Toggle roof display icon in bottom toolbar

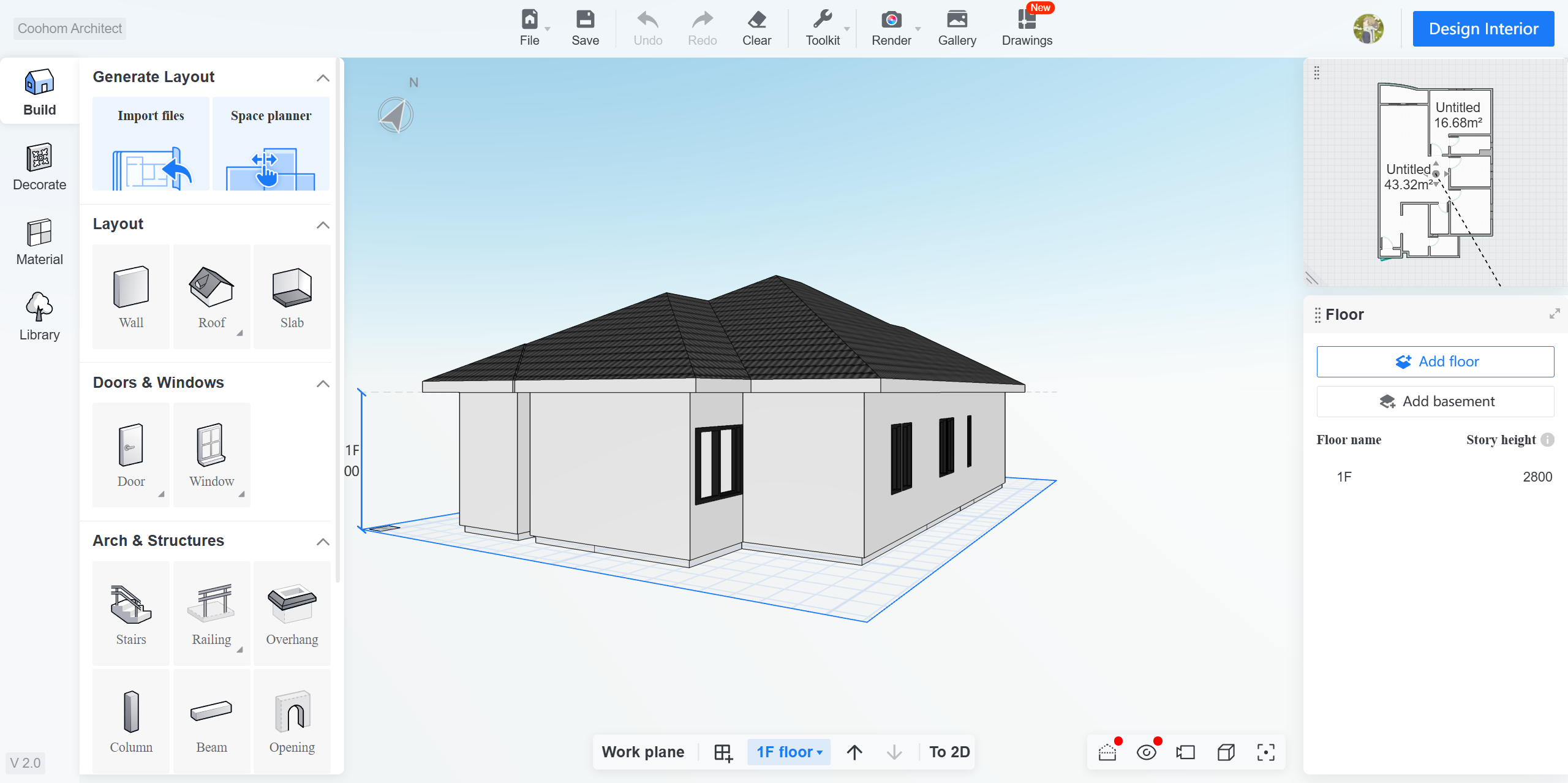click(x=1107, y=752)
